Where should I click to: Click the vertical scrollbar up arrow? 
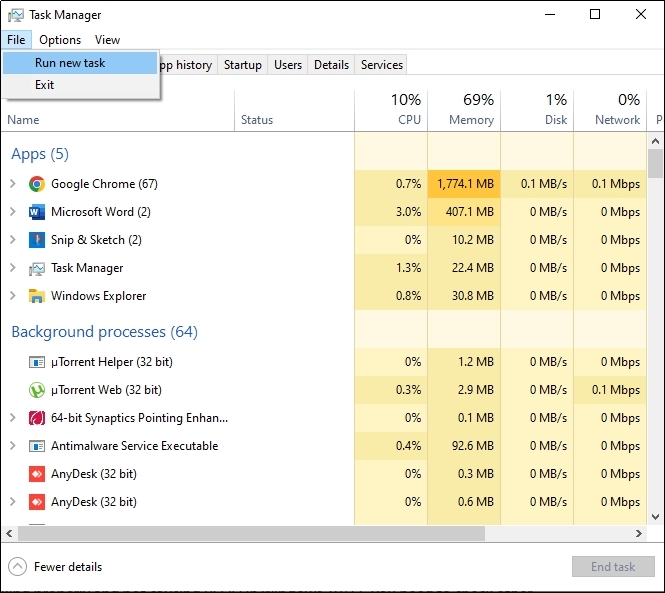coord(655,141)
